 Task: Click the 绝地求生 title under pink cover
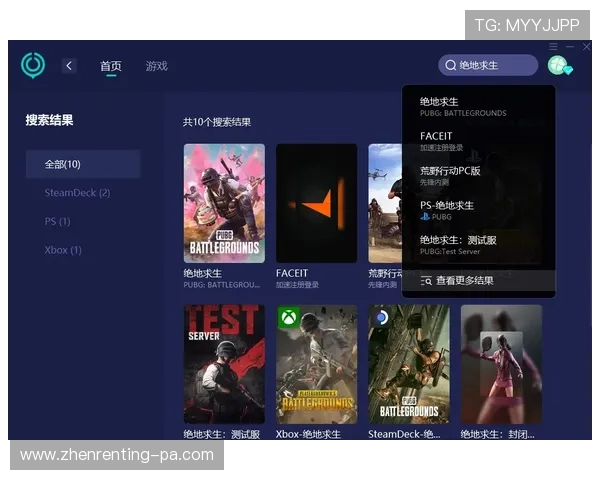point(202,273)
